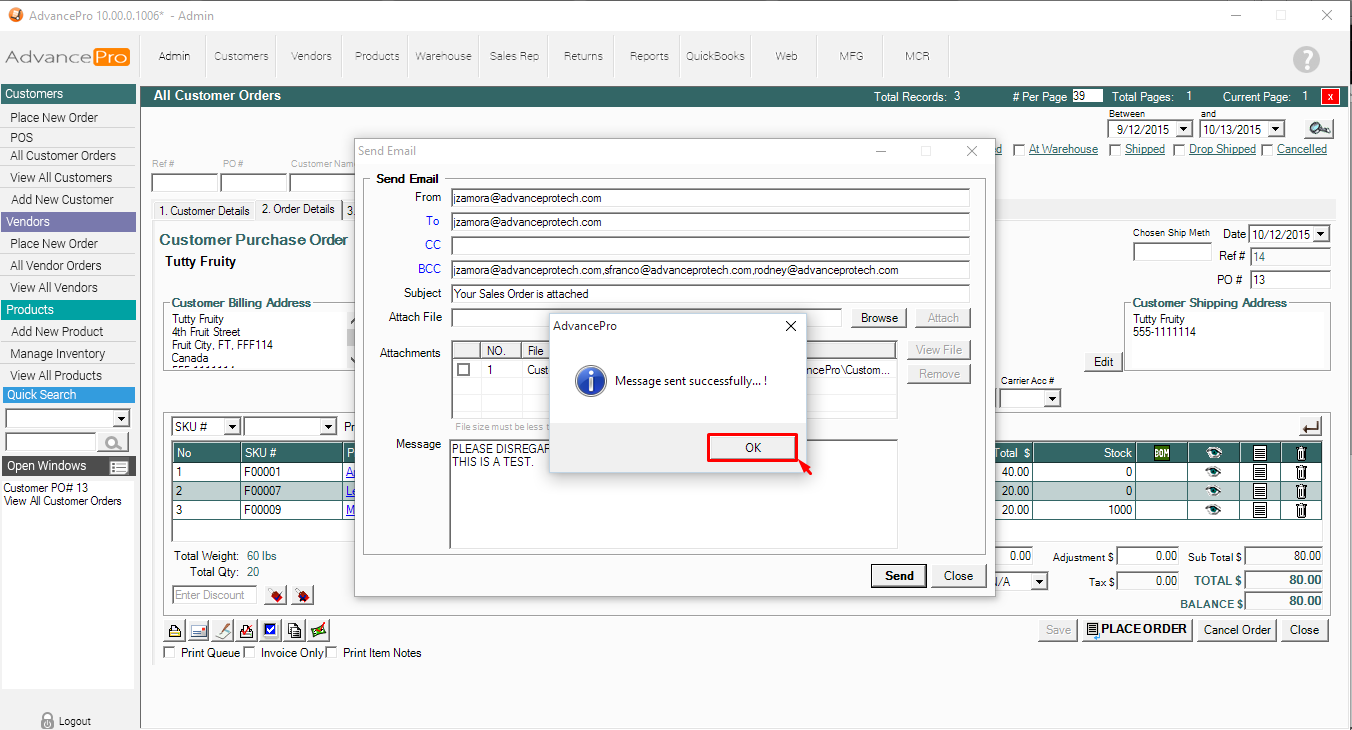This screenshot has height=730, width=1352.
Task: Enable the Print Queue checkbox
Action: [x=169, y=653]
